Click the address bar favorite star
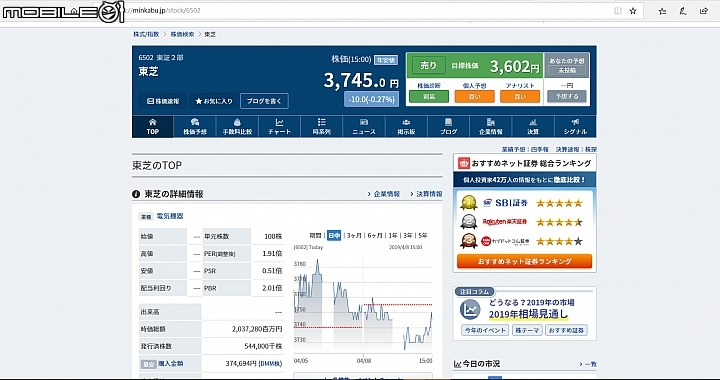Viewport: 720px width, 380px height. (633, 11)
